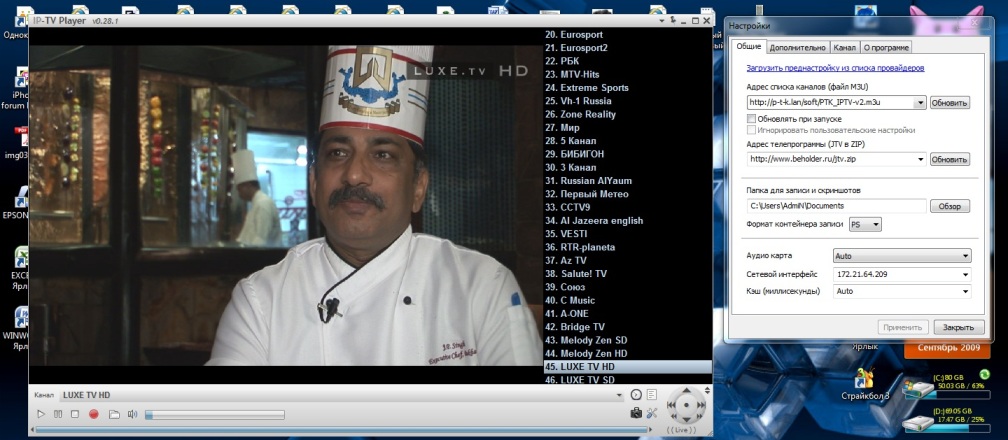The width and height of the screenshot is (1008, 440).
Task: Open the scheduler clock icon
Action: pyautogui.click(x=636, y=394)
